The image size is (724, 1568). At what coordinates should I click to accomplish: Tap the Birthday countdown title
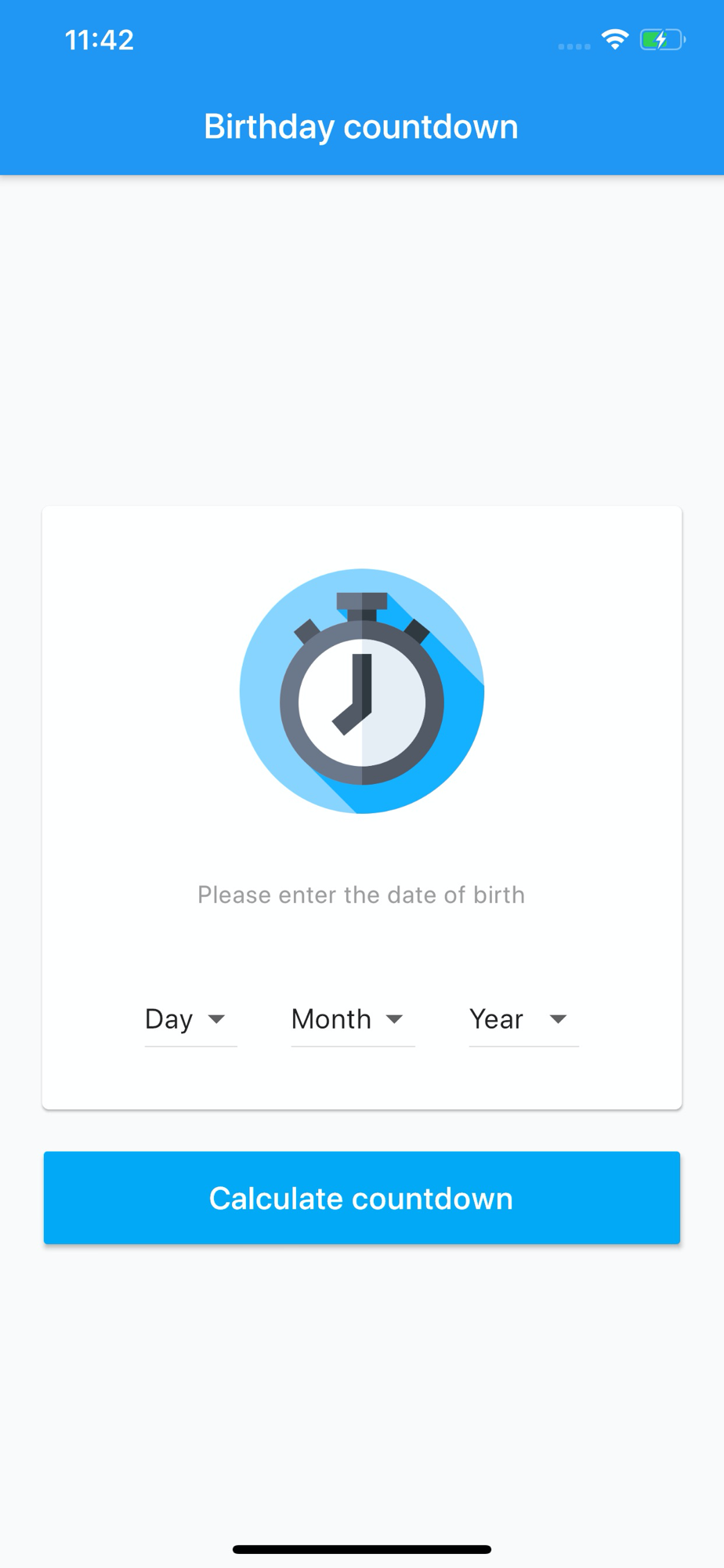tap(361, 127)
